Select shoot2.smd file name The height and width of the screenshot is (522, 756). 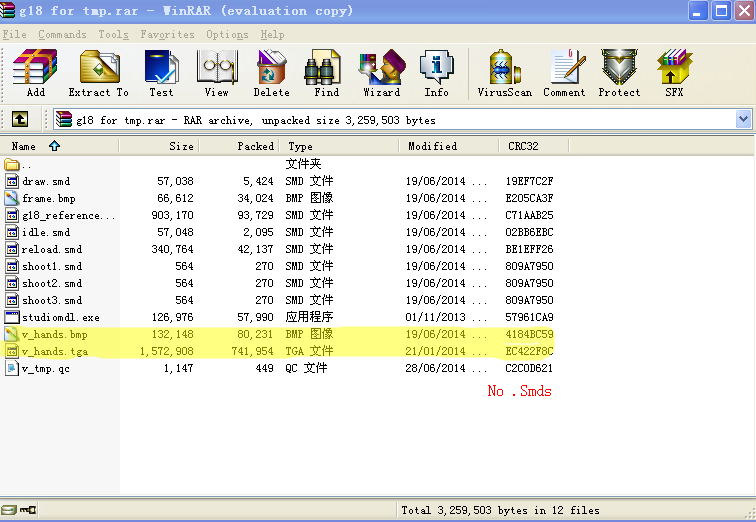point(52,283)
